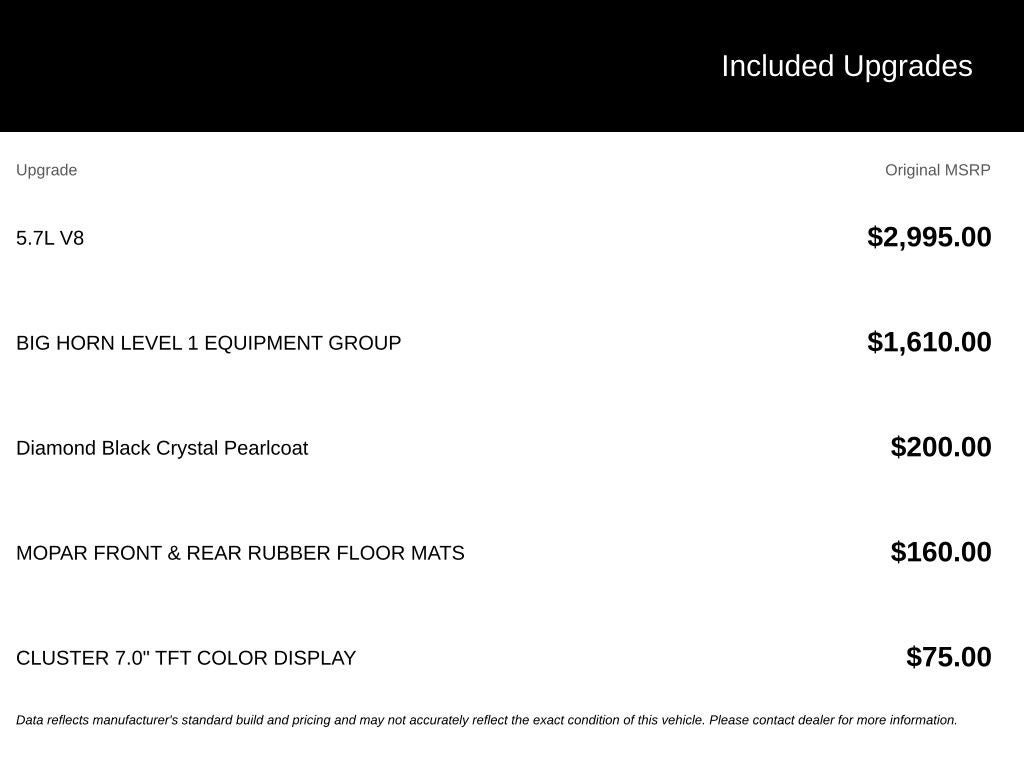This screenshot has width=1024, height=768.
Task: Click the Included Upgrades heading
Action: click(846, 67)
